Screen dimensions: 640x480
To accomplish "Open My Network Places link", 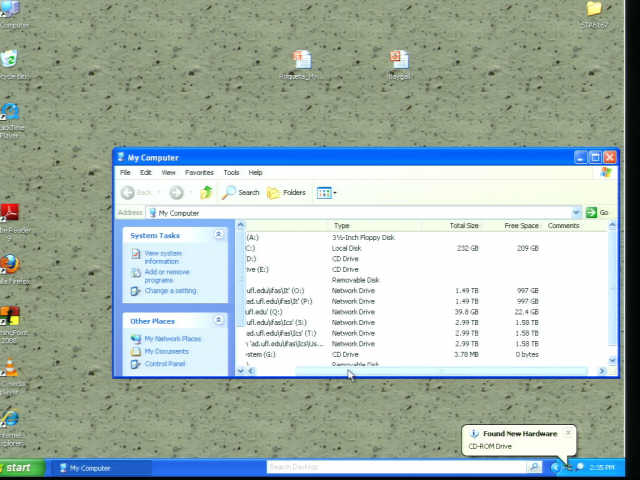I will coord(173,339).
